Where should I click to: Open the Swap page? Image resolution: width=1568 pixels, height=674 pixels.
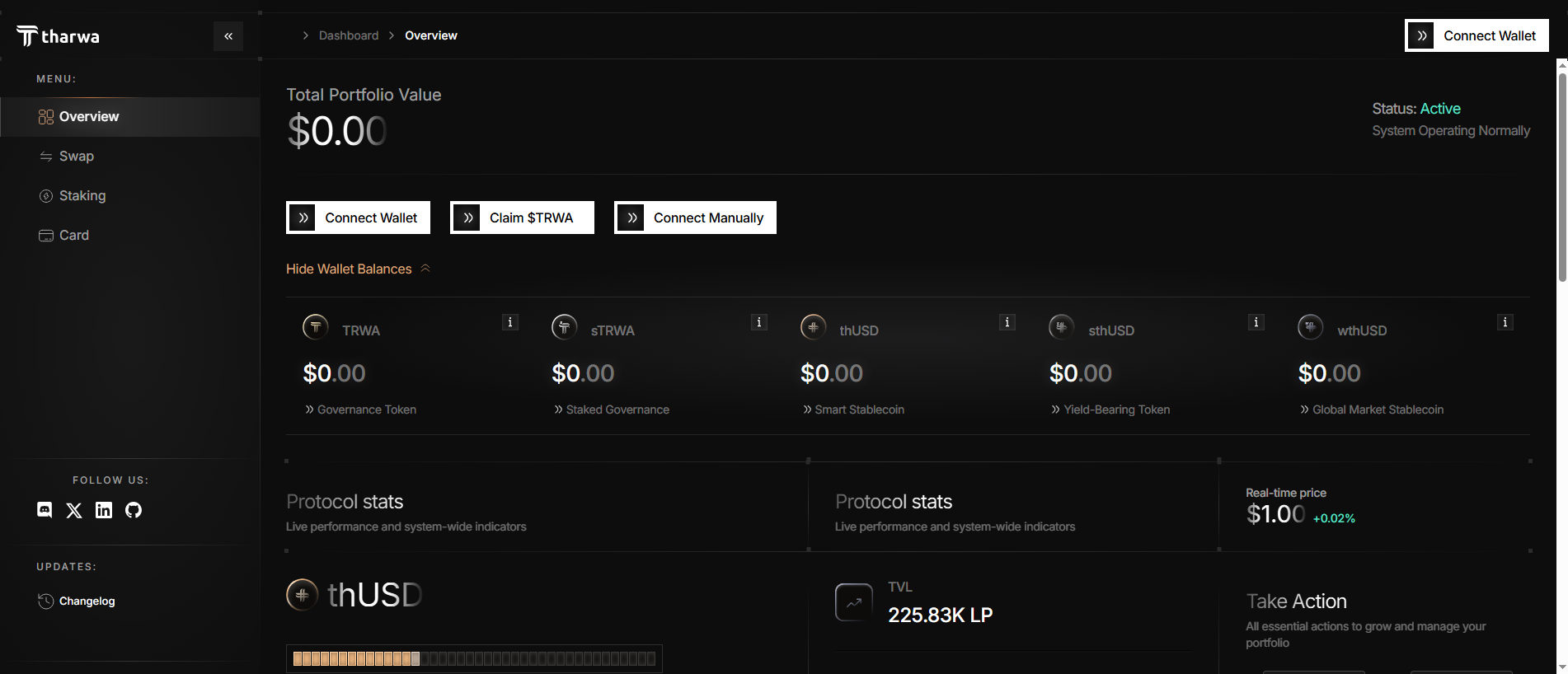click(77, 156)
